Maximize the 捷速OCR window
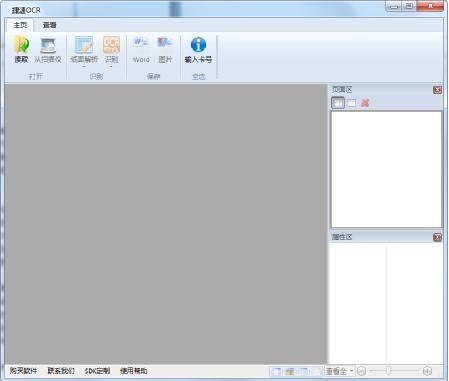Screen dimensions: 449x381 click(409, 6)
